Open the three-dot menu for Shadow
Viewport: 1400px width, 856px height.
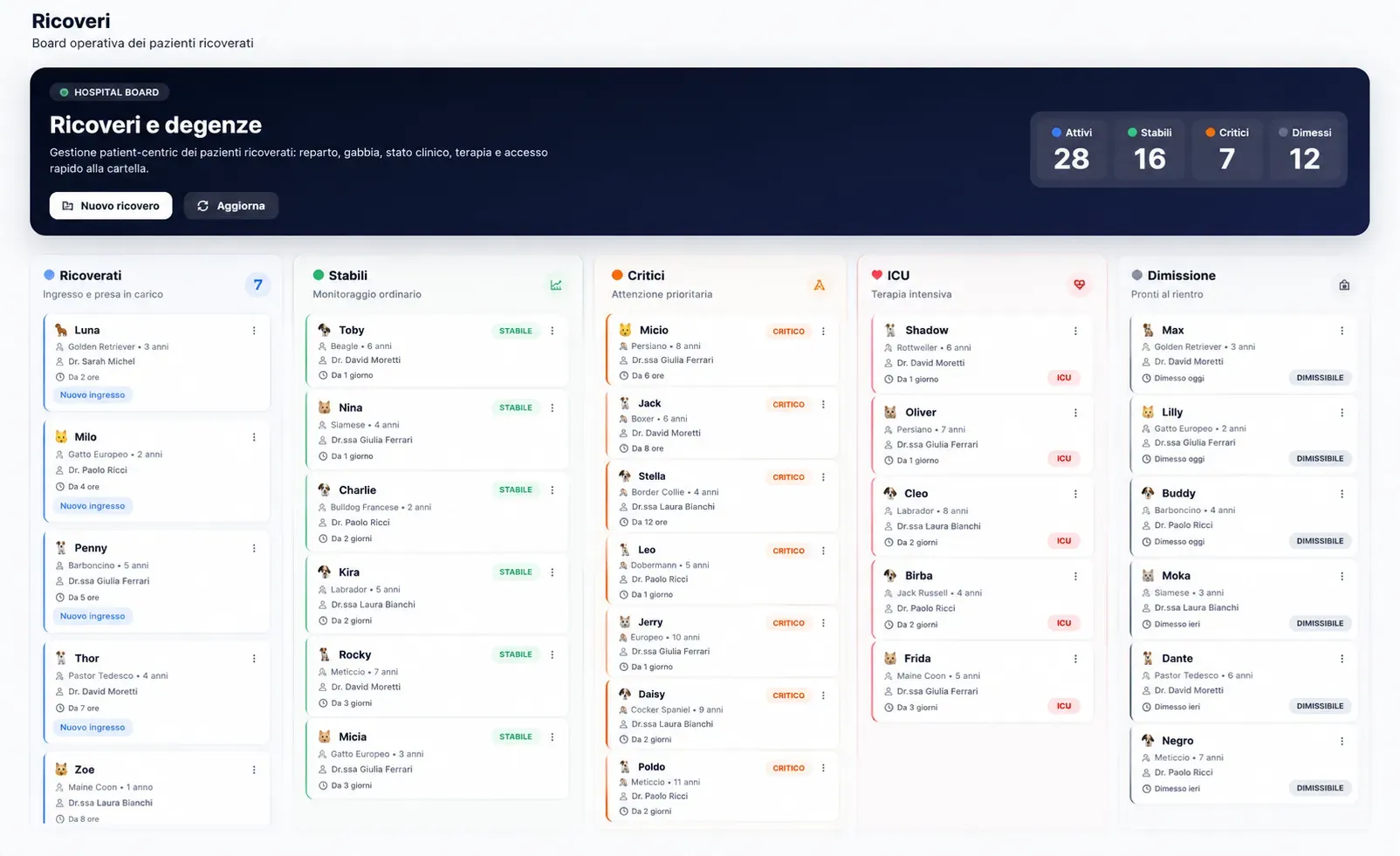1075,331
